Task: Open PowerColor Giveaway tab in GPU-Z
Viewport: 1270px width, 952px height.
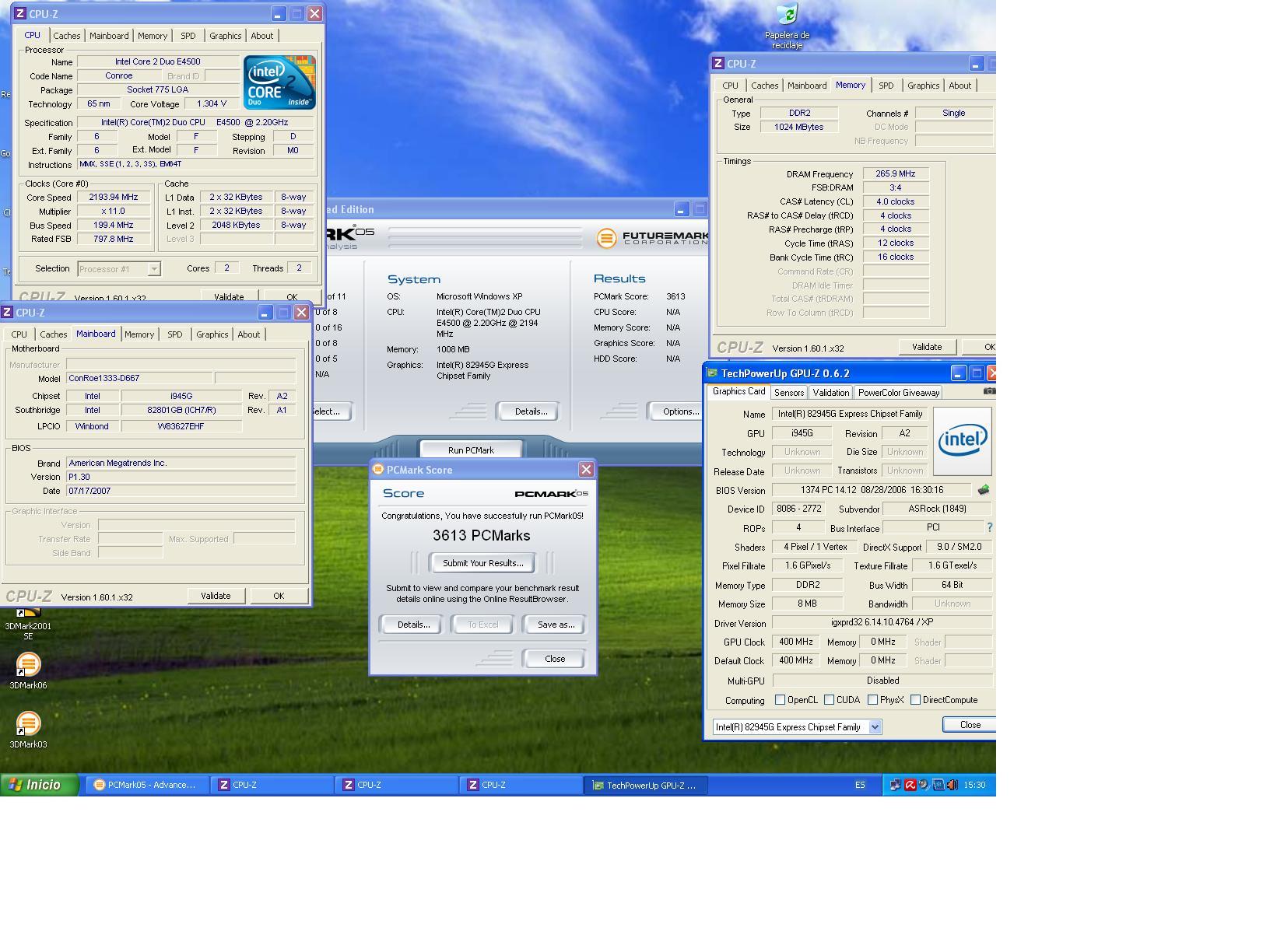Action: pyautogui.click(x=899, y=393)
